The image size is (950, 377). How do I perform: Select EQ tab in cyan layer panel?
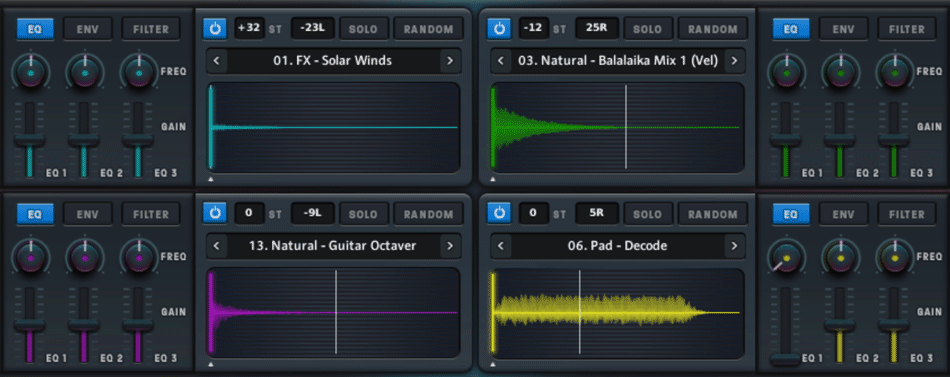(x=35, y=28)
